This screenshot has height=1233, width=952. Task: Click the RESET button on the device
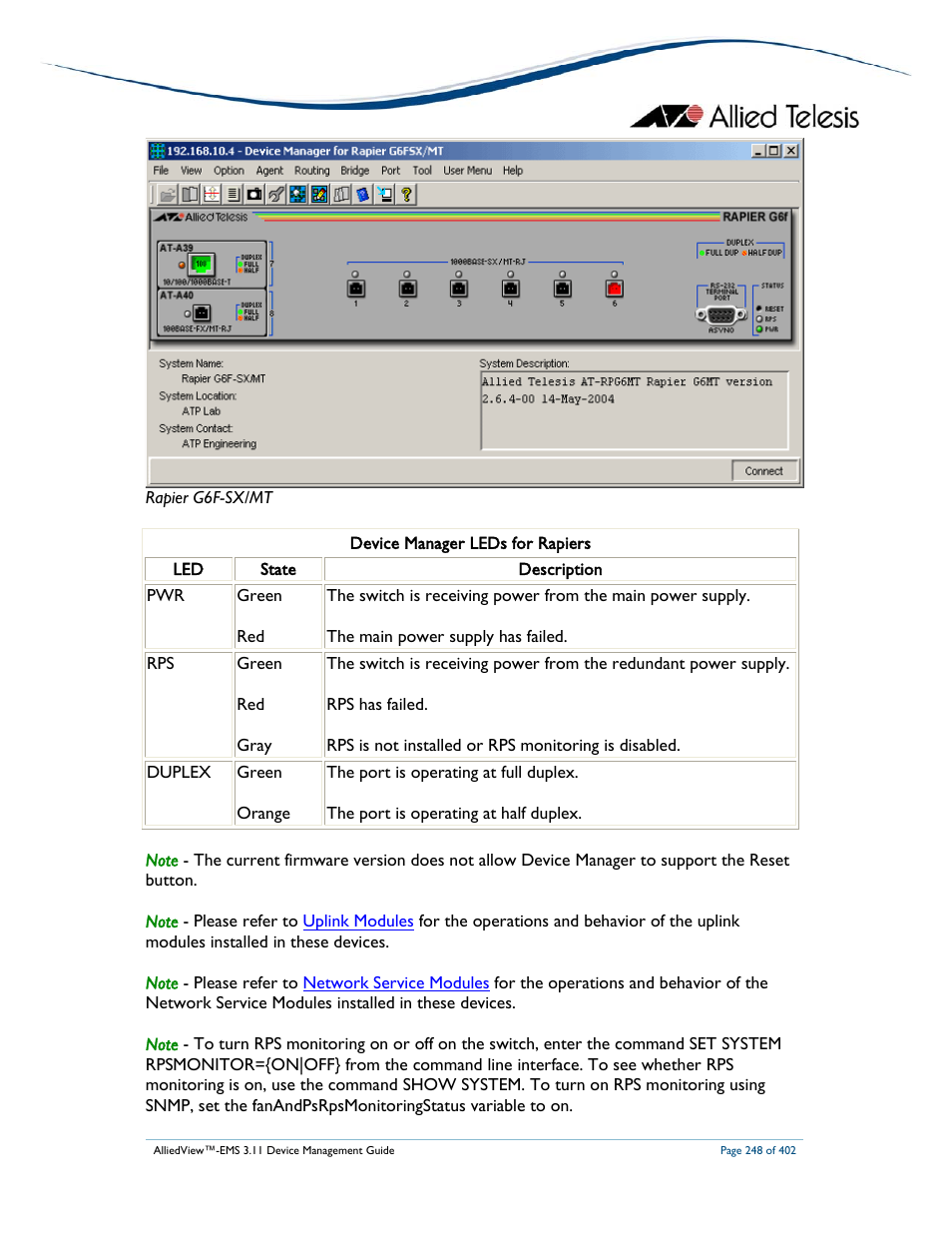(759, 308)
